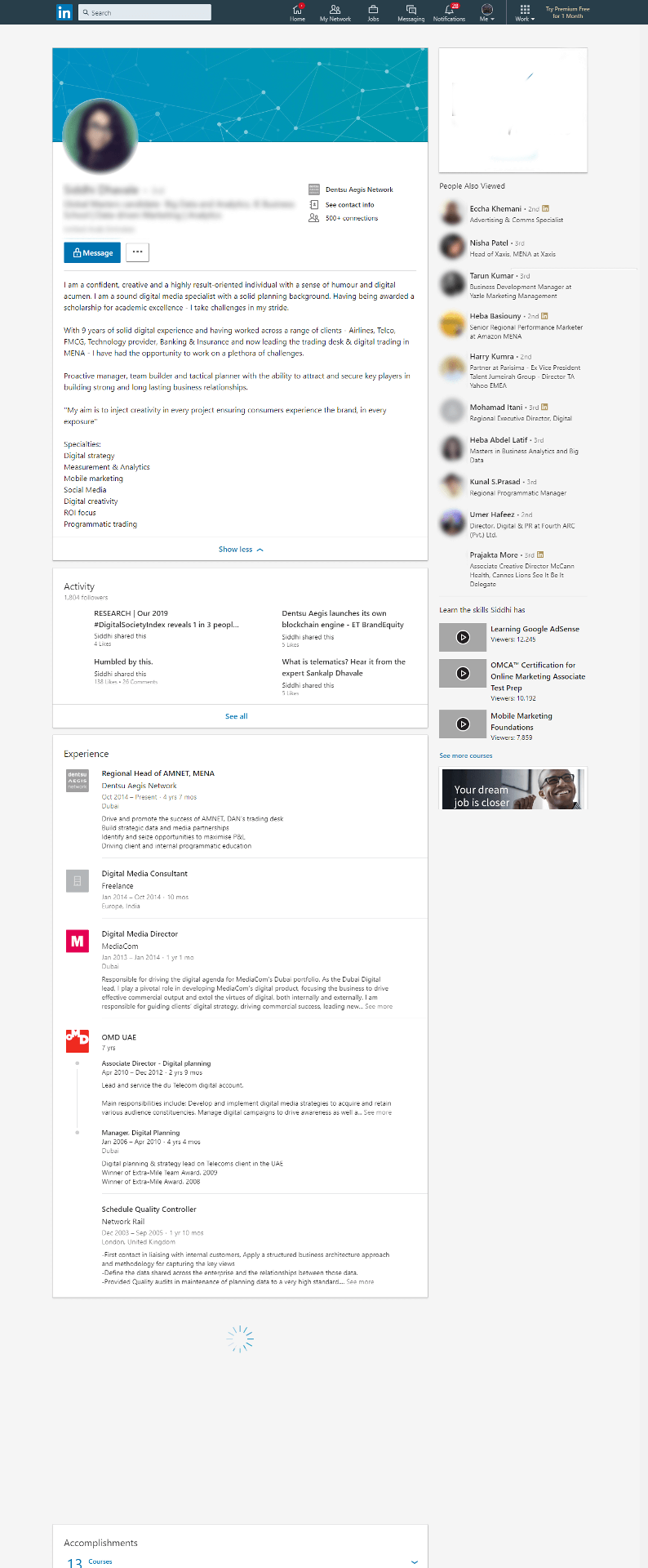
Task: Open Eccha Khemani's profile thumbnail
Action: point(452,213)
